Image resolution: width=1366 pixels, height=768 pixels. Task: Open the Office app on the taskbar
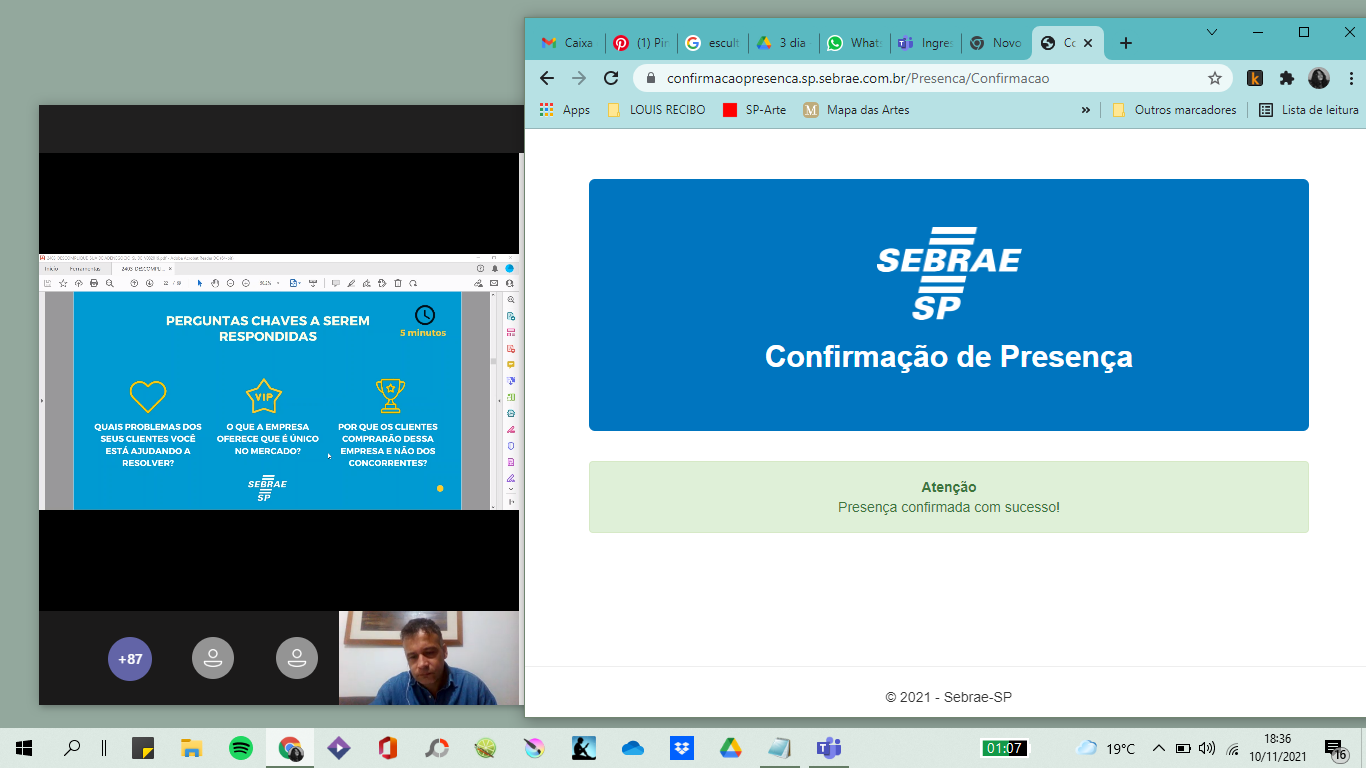388,747
